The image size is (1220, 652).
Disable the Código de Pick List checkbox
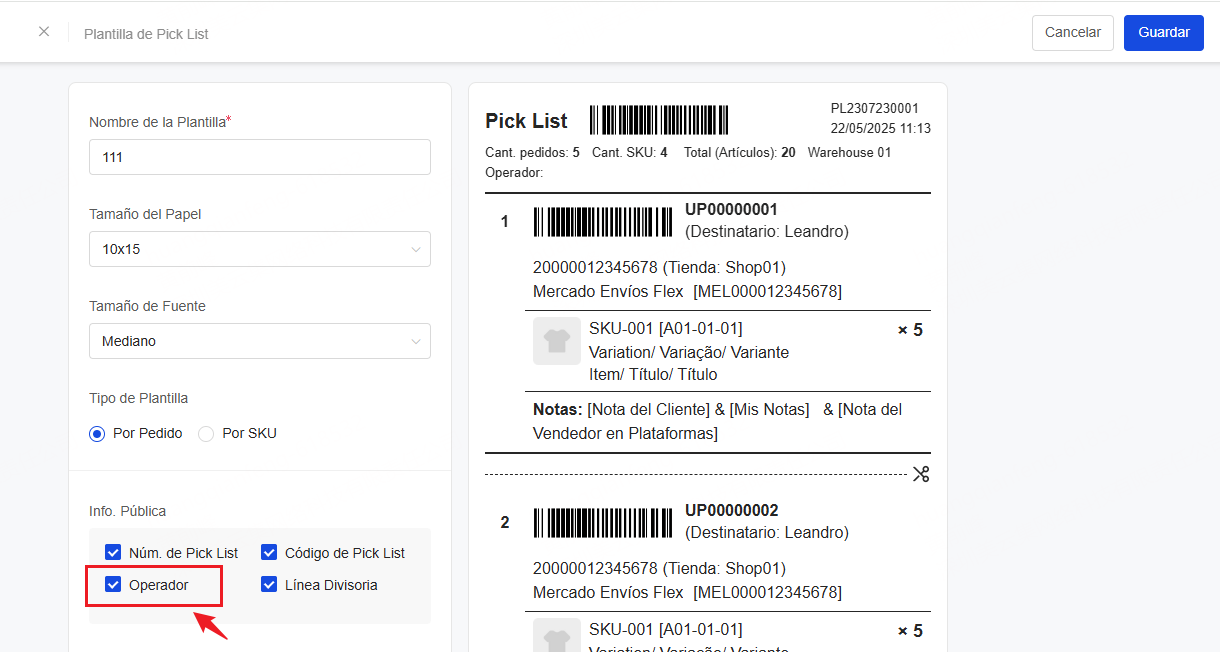(x=269, y=553)
